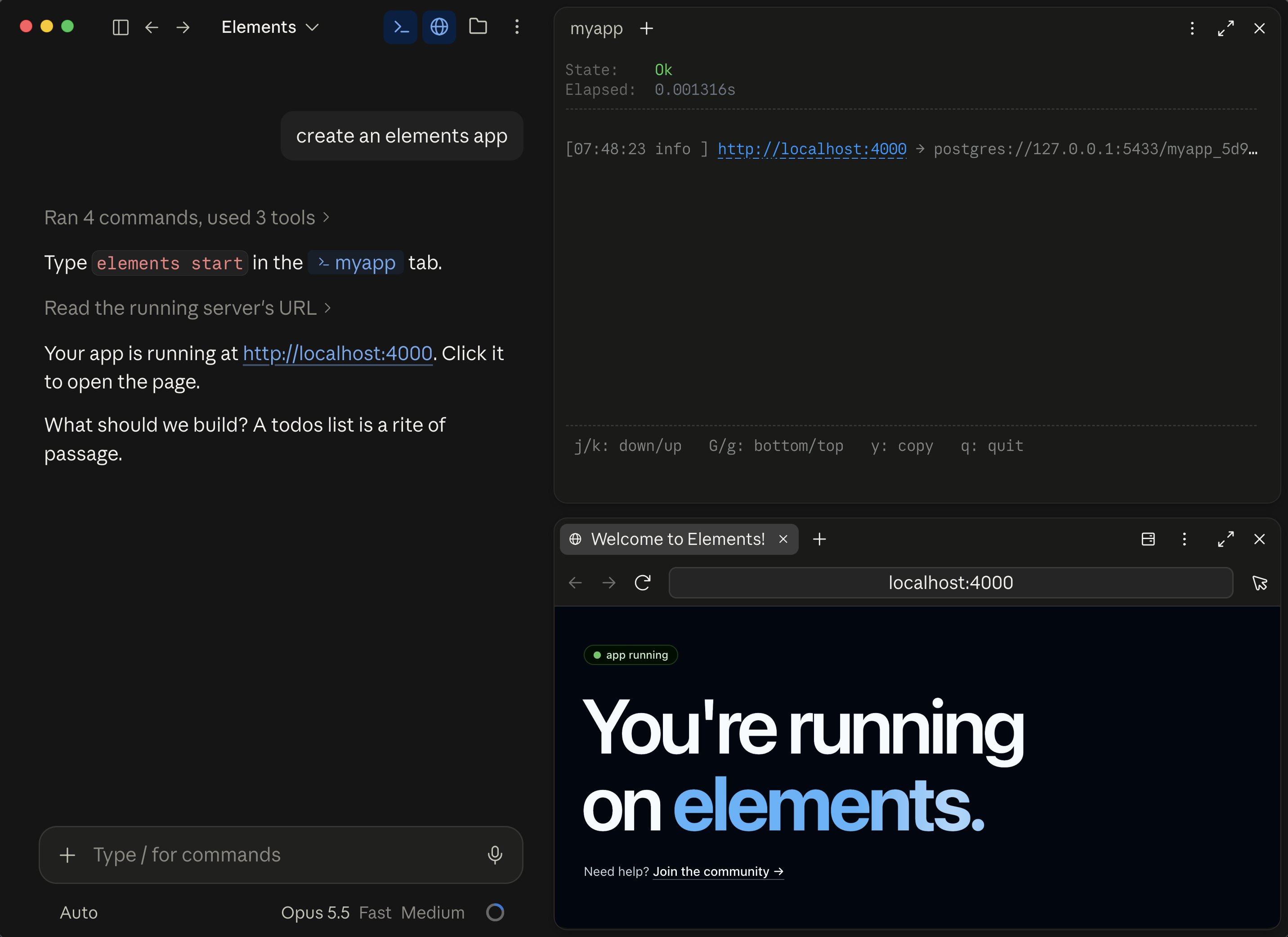Open the Opus 5.5 model selector
Image resolution: width=1288 pixels, height=937 pixels.
[315, 913]
